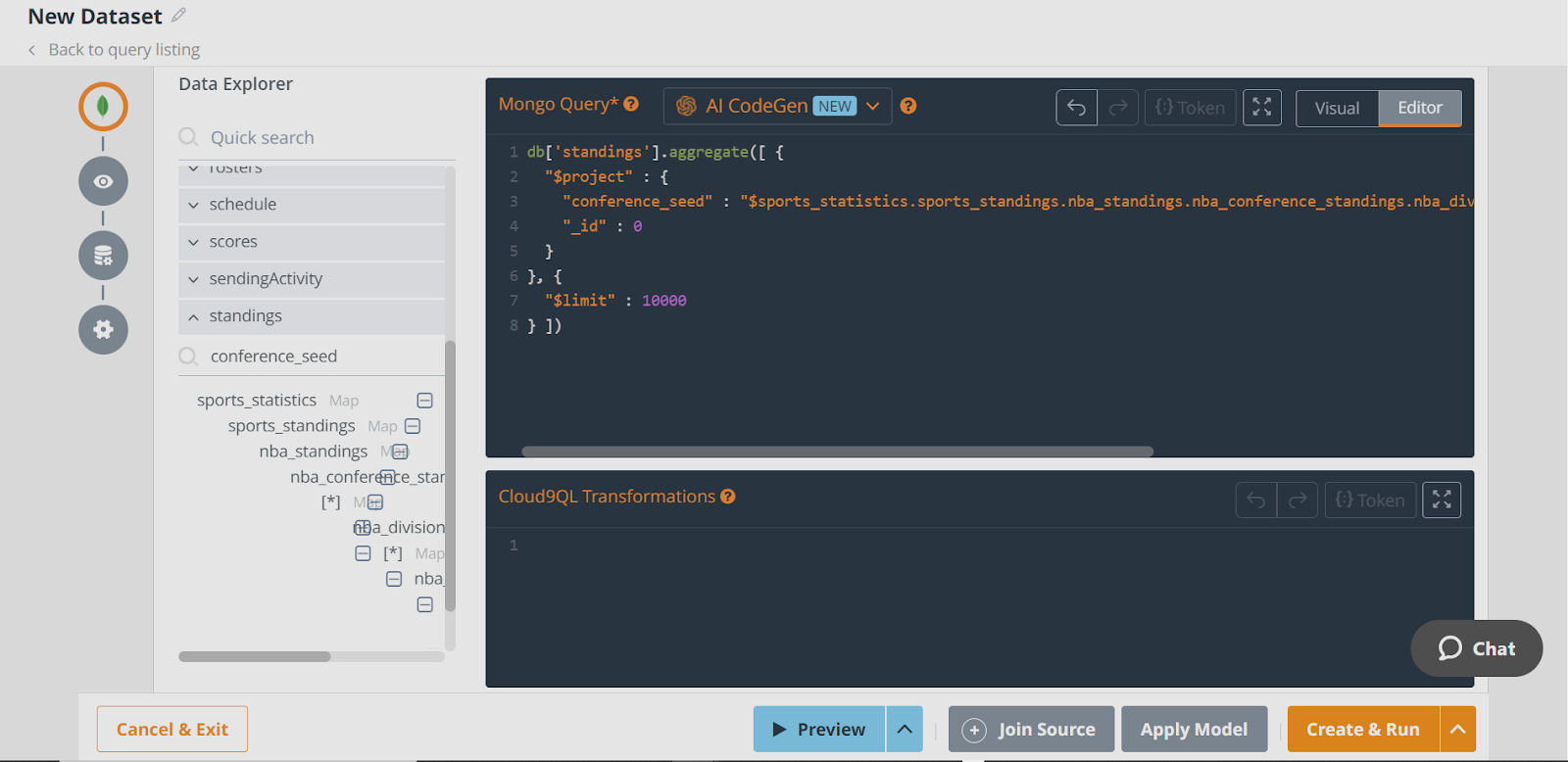Switch to Editor query mode
1568x762 pixels.
pyautogui.click(x=1420, y=108)
